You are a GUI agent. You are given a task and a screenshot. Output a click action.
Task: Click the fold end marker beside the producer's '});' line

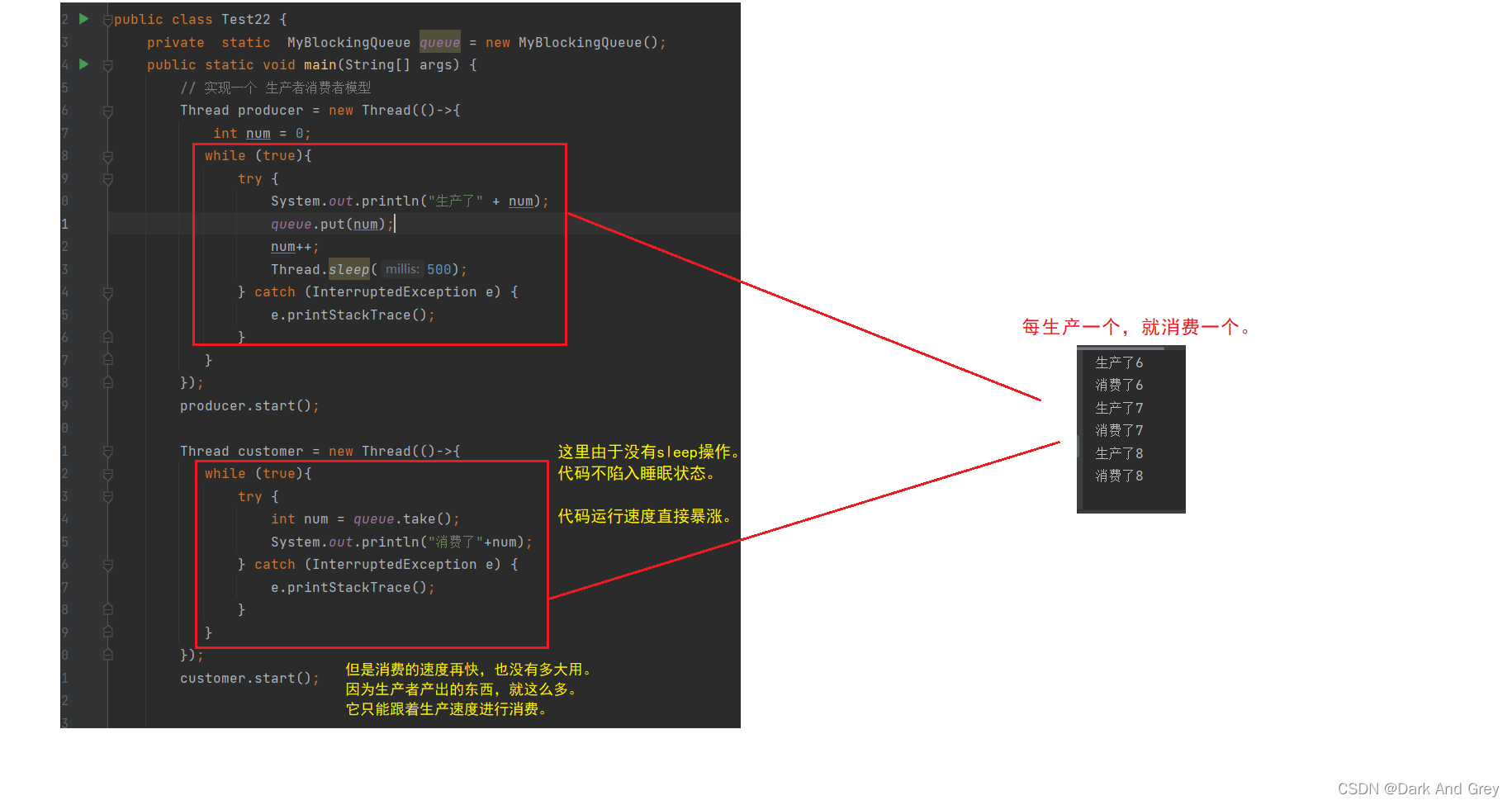(x=107, y=383)
